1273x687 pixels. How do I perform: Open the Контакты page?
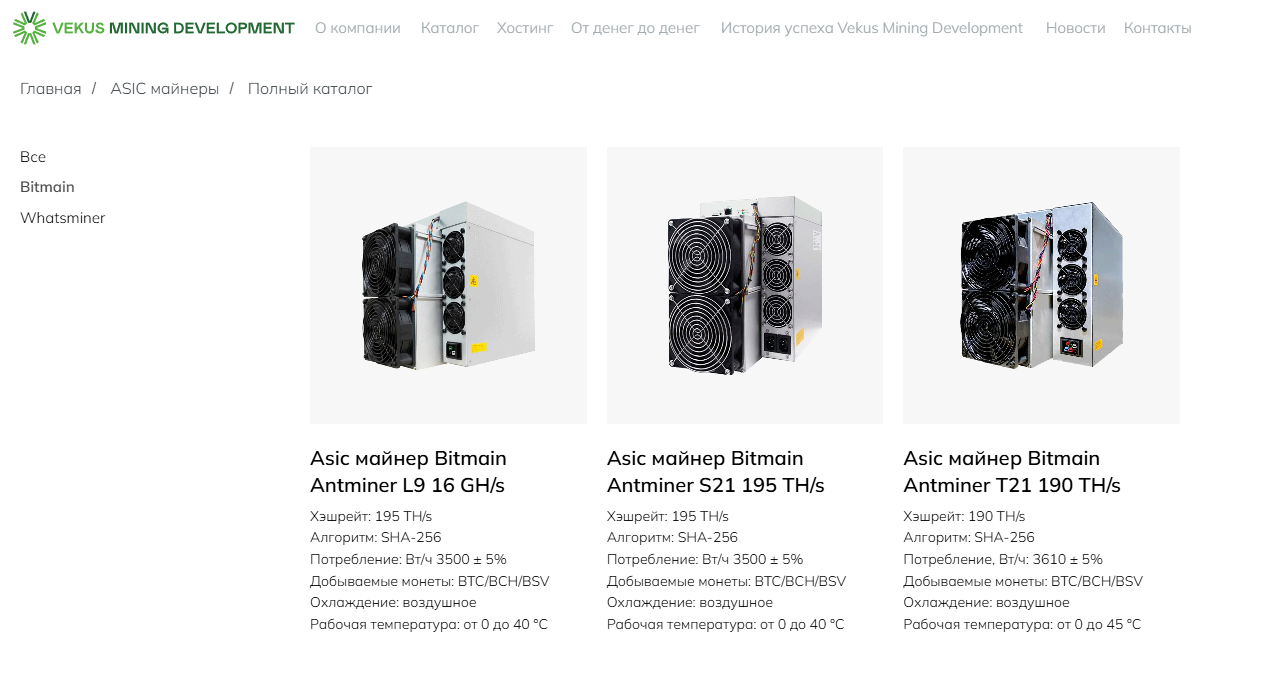click(x=1157, y=28)
